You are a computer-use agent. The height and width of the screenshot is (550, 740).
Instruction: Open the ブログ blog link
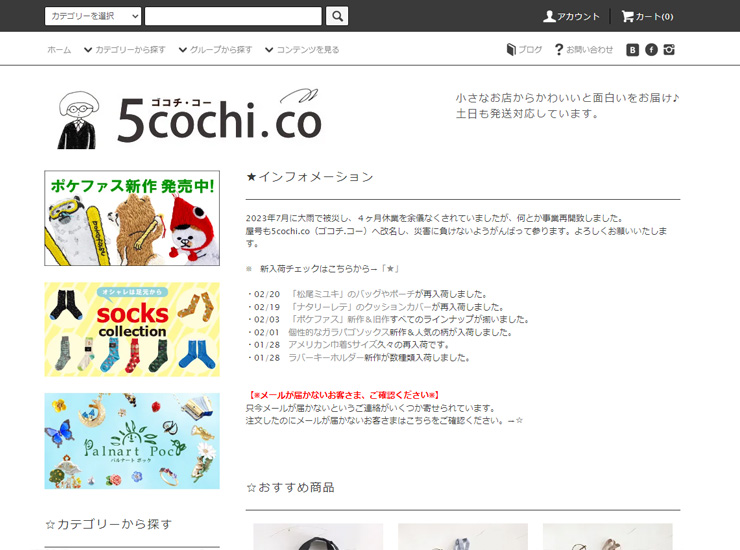point(524,50)
